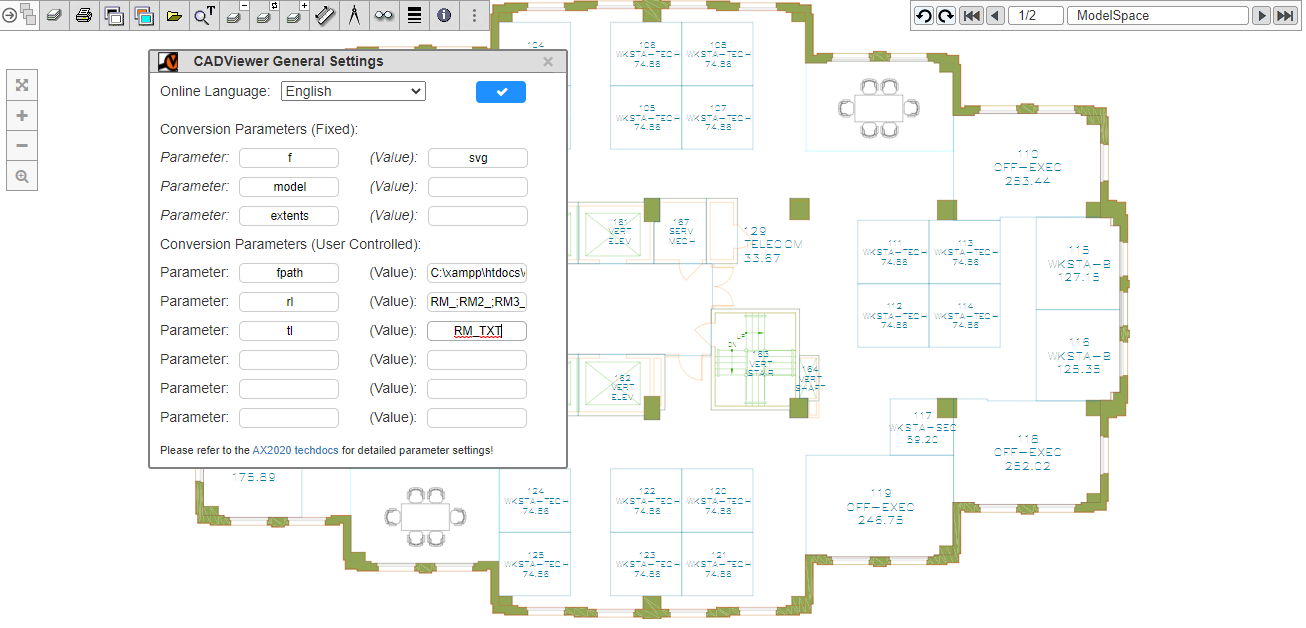The width and height of the screenshot is (1306, 628).
Task: Select the compass calibration tool
Action: click(x=355, y=15)
